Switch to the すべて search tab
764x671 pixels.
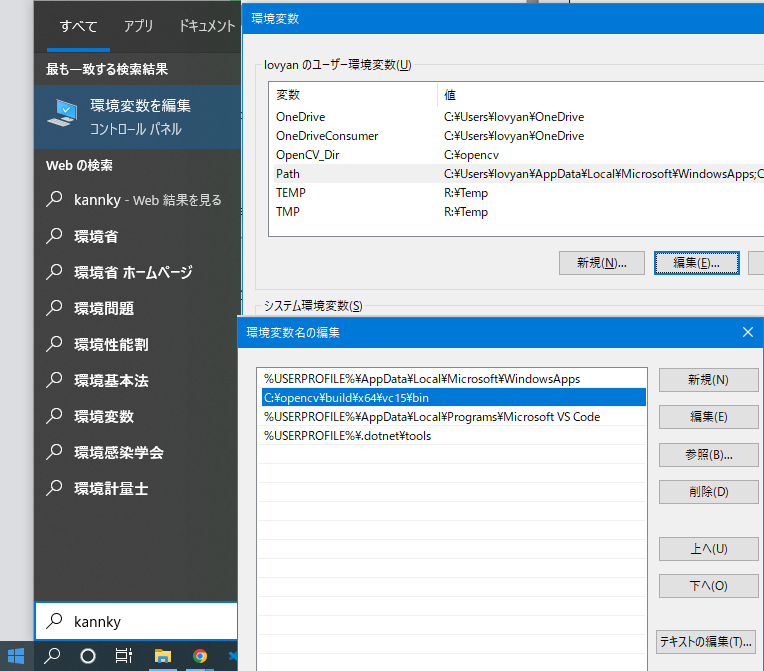[x=78, y=26]
